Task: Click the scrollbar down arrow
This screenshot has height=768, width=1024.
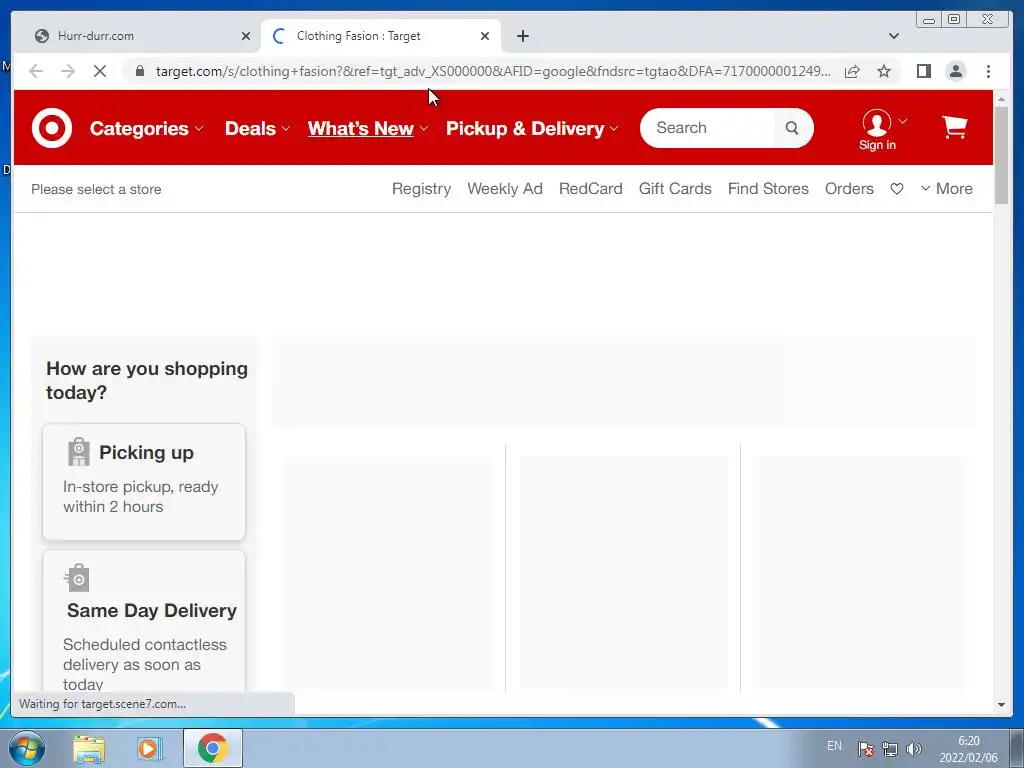Action: pyautogui.click(x=1001, y=705)
